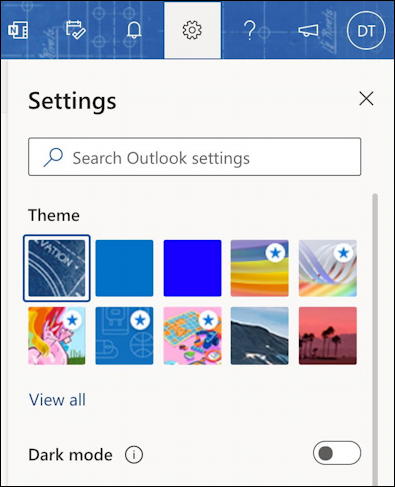The width and height of the screenshot is (395, 487).
Task: Select the blueprint theme thumbnail
Action: pos(57,268)
